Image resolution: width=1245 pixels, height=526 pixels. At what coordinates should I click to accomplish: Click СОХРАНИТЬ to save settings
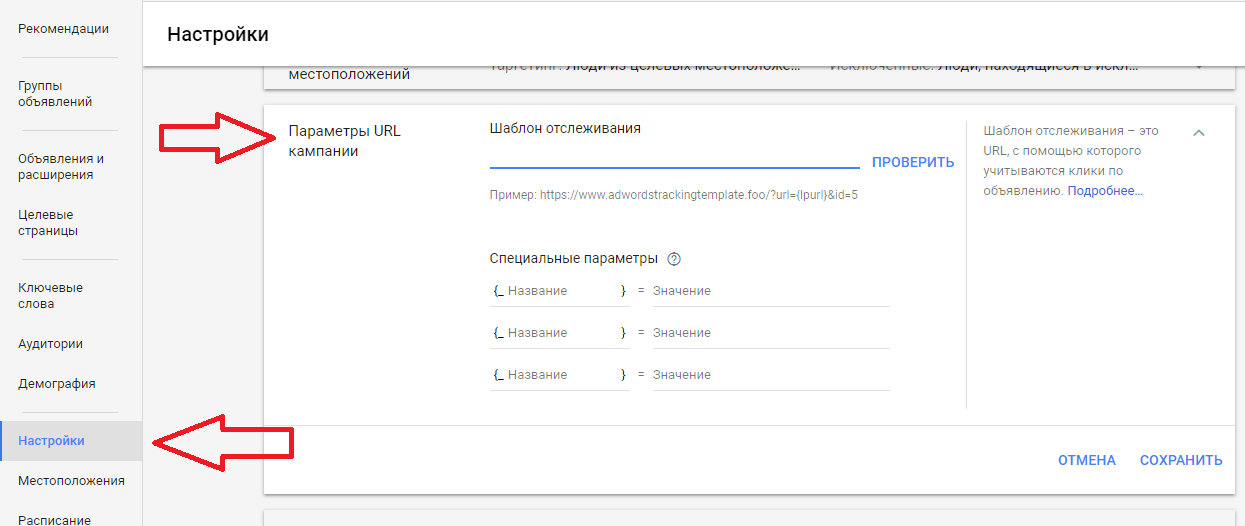[1181, 461]
